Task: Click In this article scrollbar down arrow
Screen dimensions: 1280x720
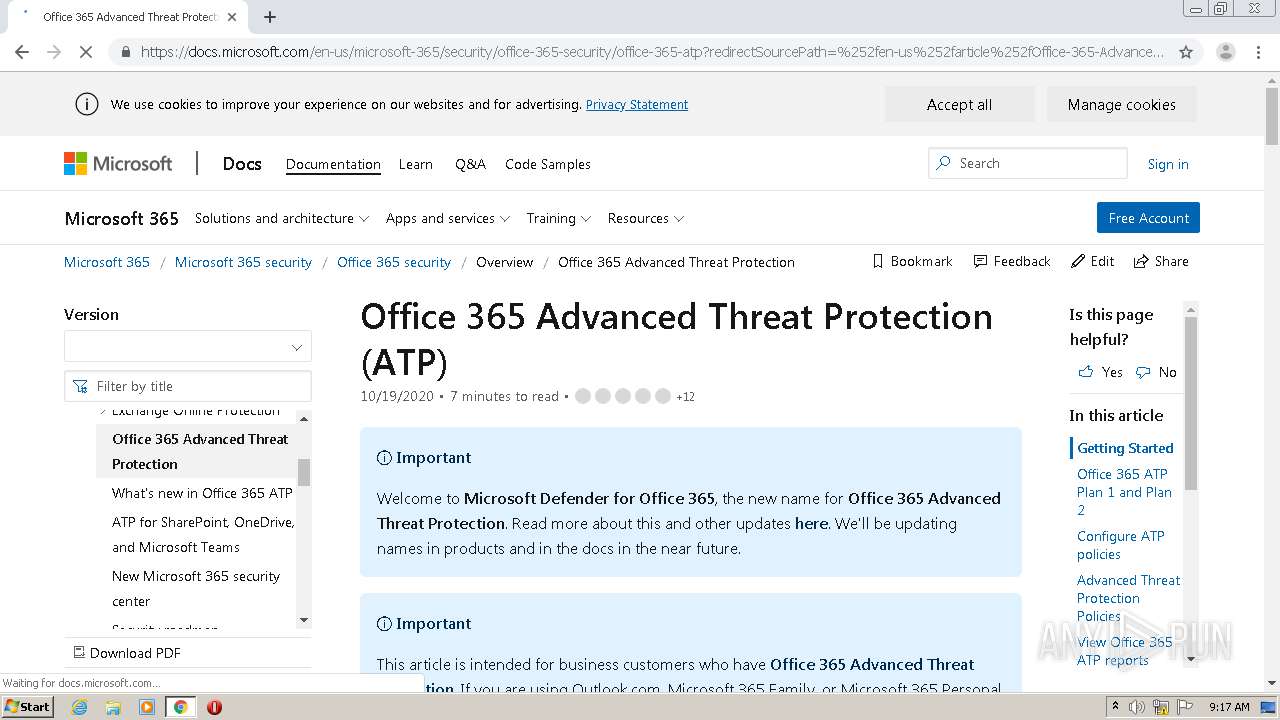Action: pyautogui.click(x=1191, y=659)
